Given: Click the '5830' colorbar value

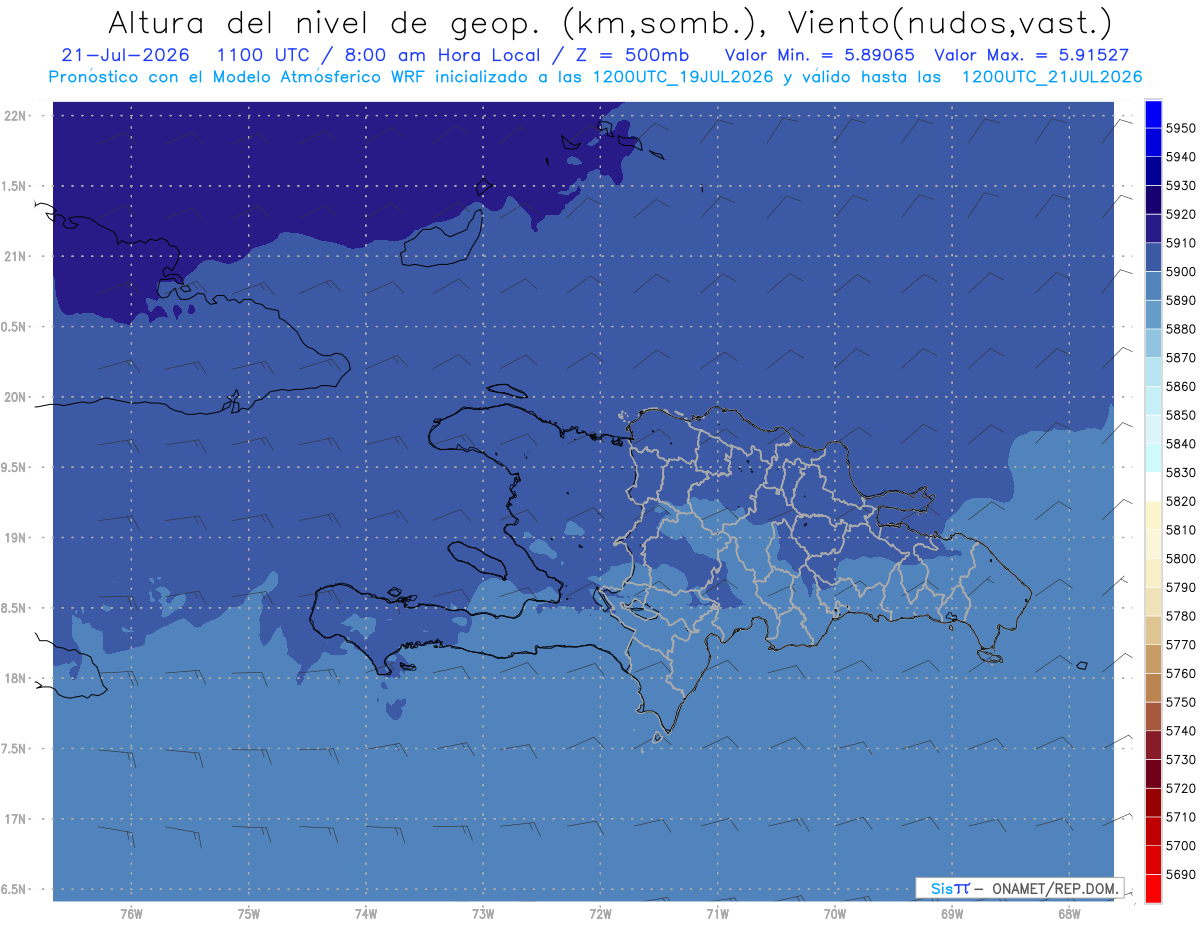Looking at the screenshot, I should (1180, 473).
